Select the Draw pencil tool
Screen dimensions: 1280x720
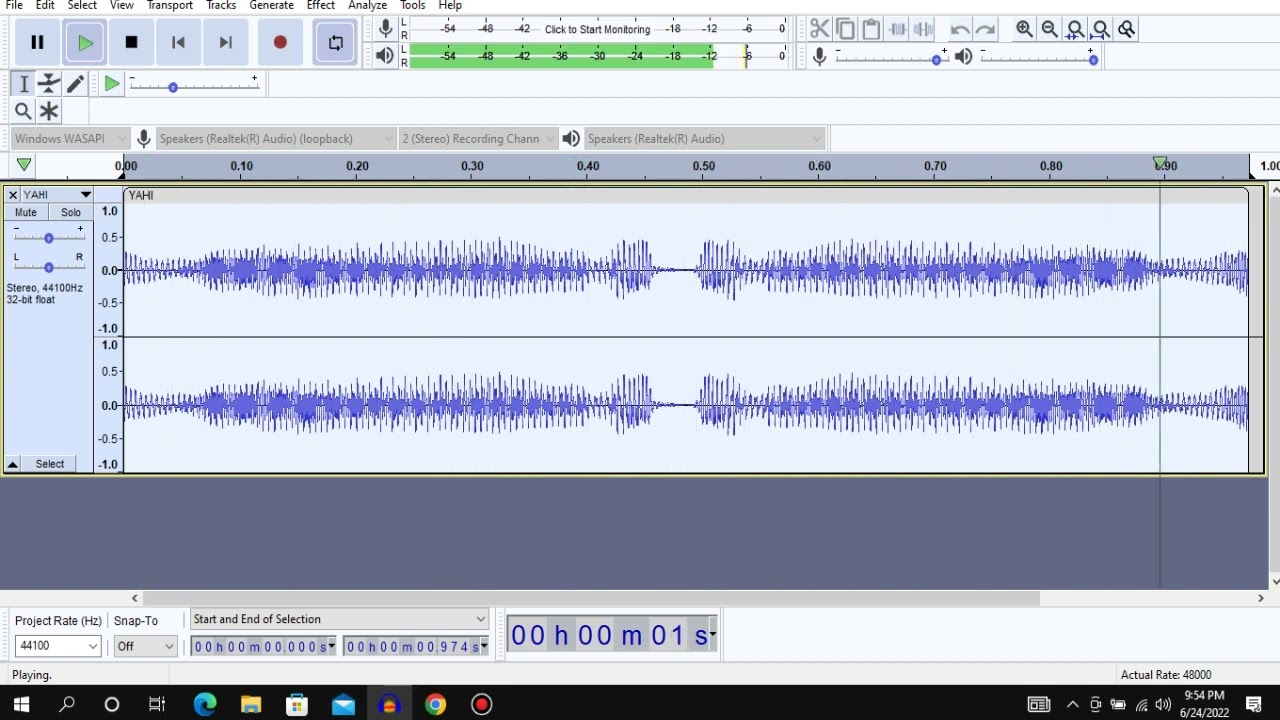[x=75, y=84]
